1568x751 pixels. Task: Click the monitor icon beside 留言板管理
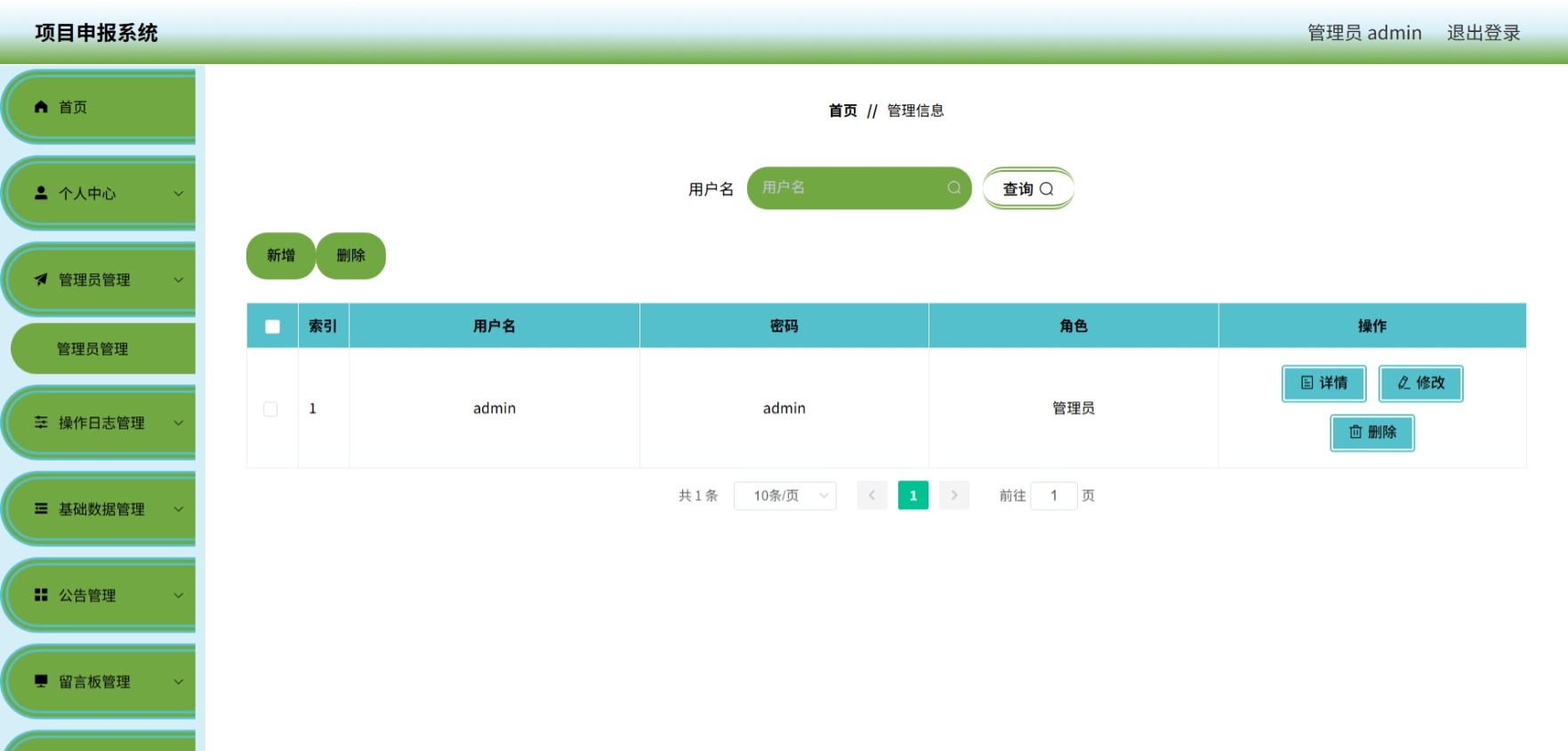point(41,682)
